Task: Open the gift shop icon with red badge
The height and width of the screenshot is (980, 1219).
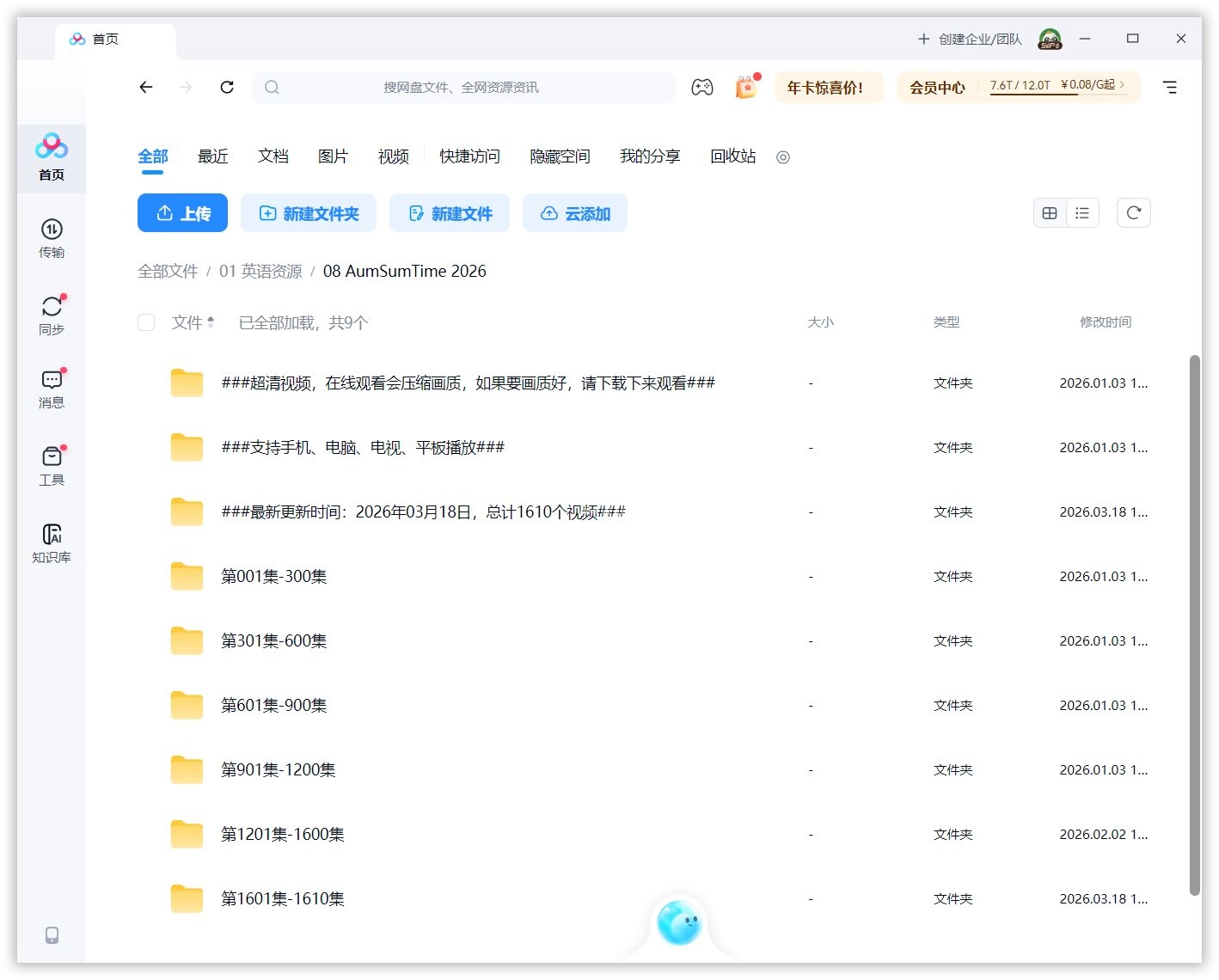Action: (x=744, y=87)
